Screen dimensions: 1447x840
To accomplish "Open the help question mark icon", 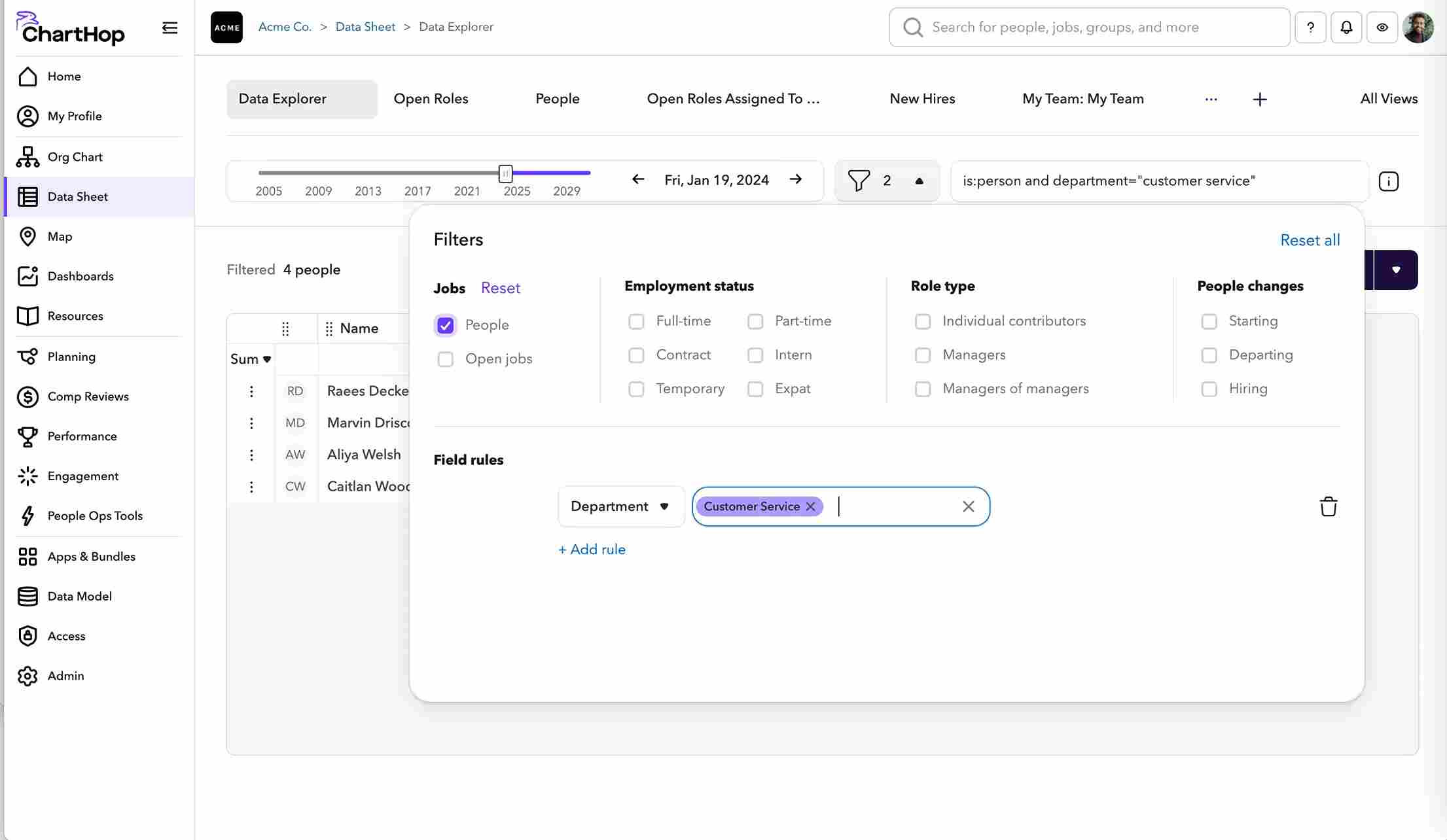I will click(1310, 27).
